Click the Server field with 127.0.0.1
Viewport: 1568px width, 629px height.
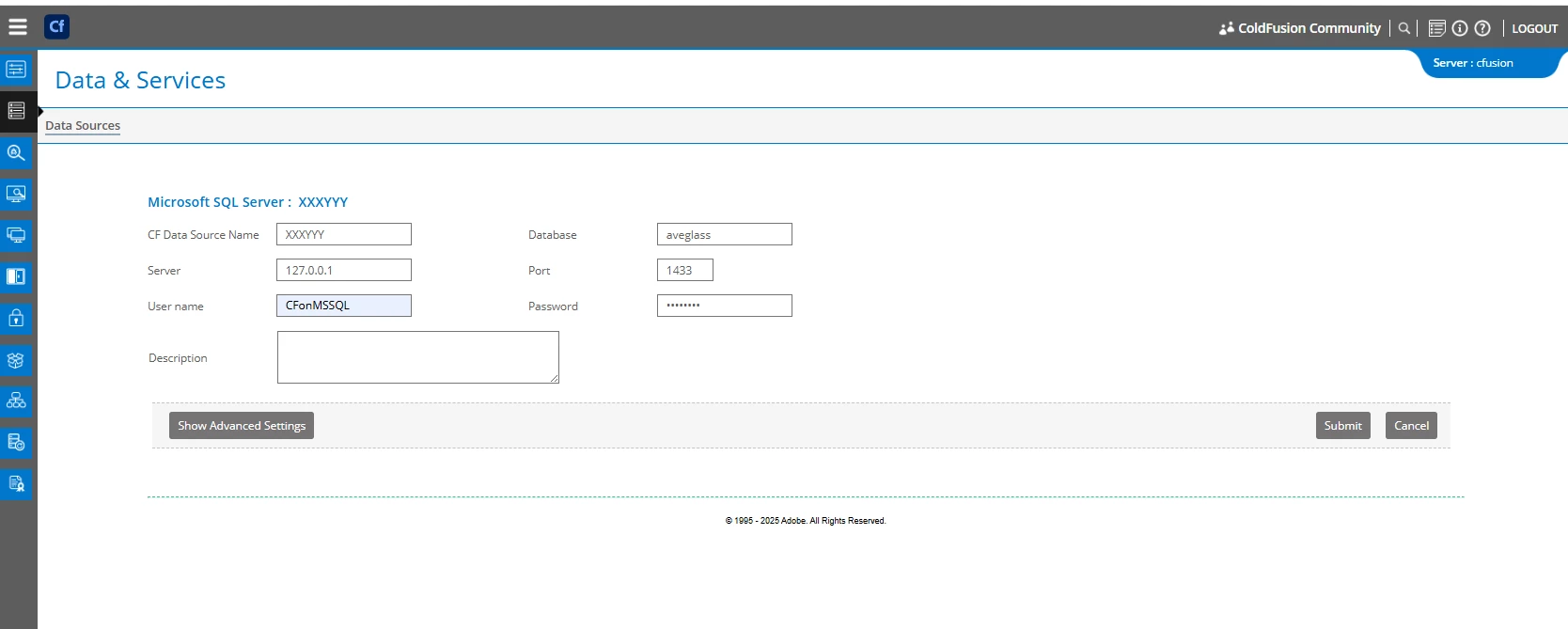344,270
